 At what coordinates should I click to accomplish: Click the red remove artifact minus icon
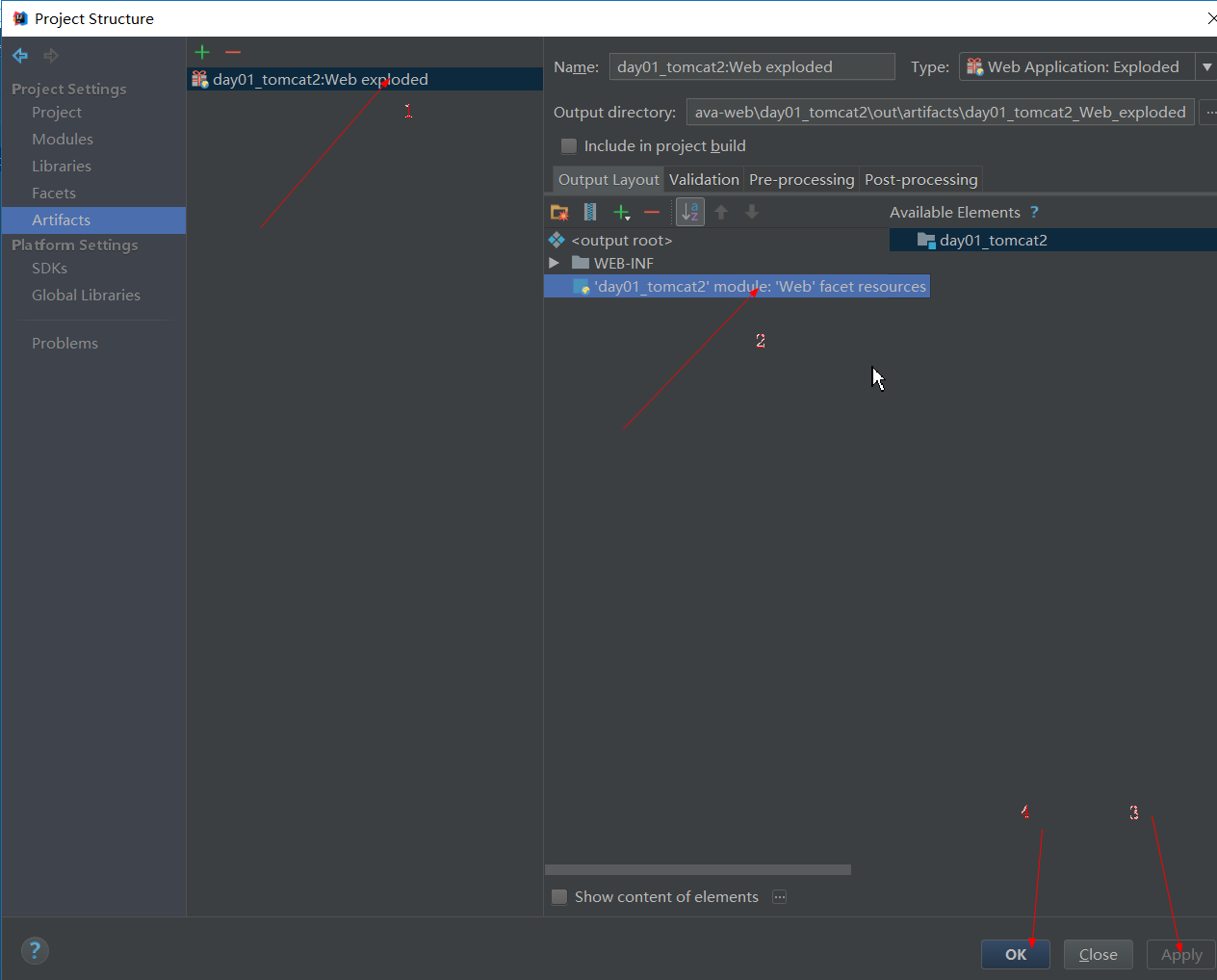(233, 52)
